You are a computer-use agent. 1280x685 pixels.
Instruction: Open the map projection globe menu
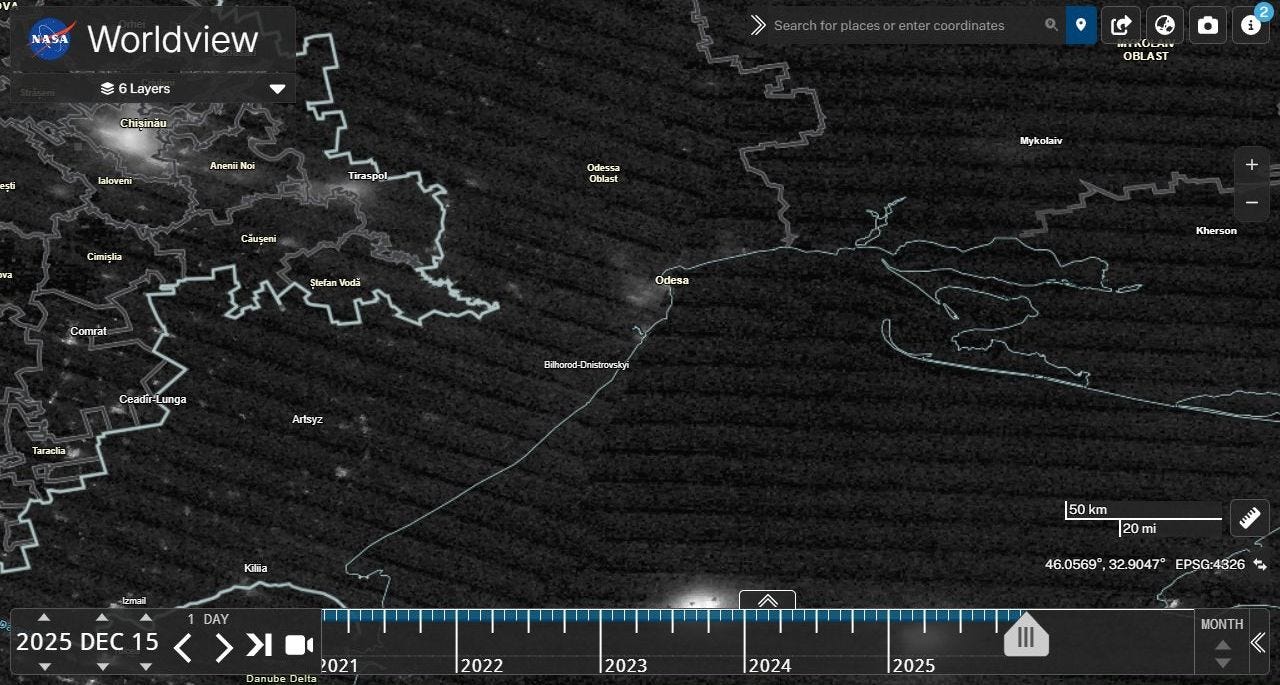tap(1164, 25)
